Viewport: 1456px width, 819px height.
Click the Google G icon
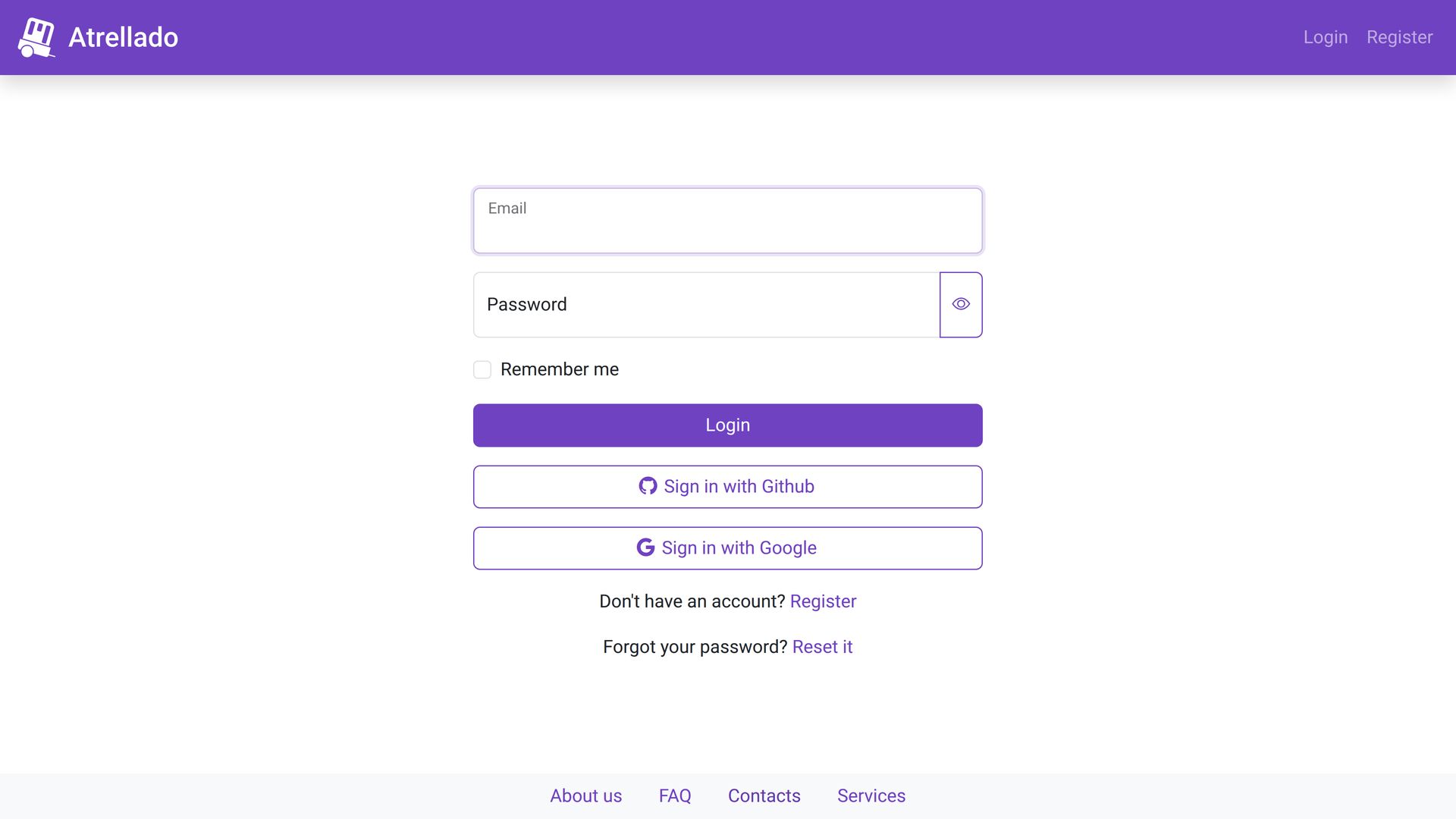pyautogui.click(x=645, y=548)
